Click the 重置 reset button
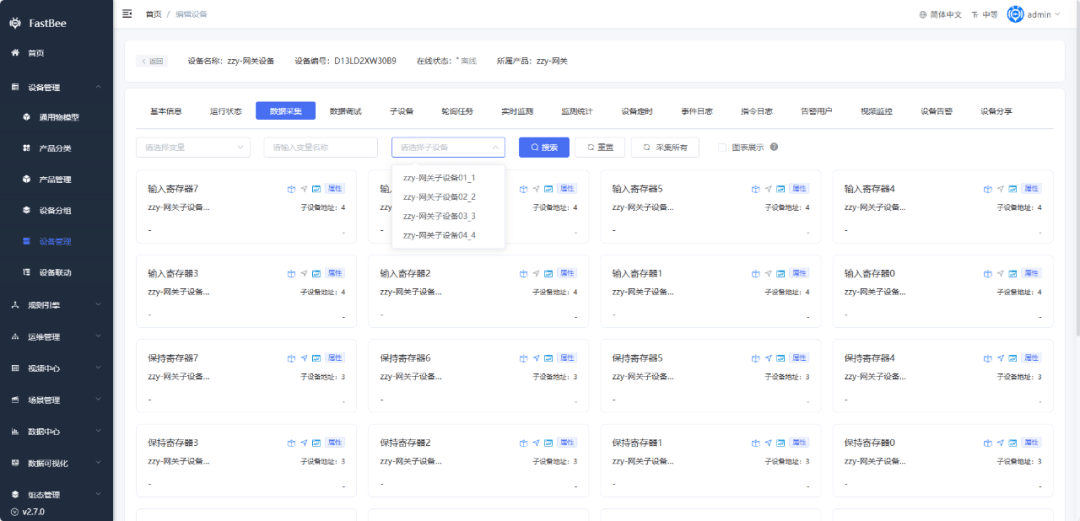 [600, 147]
